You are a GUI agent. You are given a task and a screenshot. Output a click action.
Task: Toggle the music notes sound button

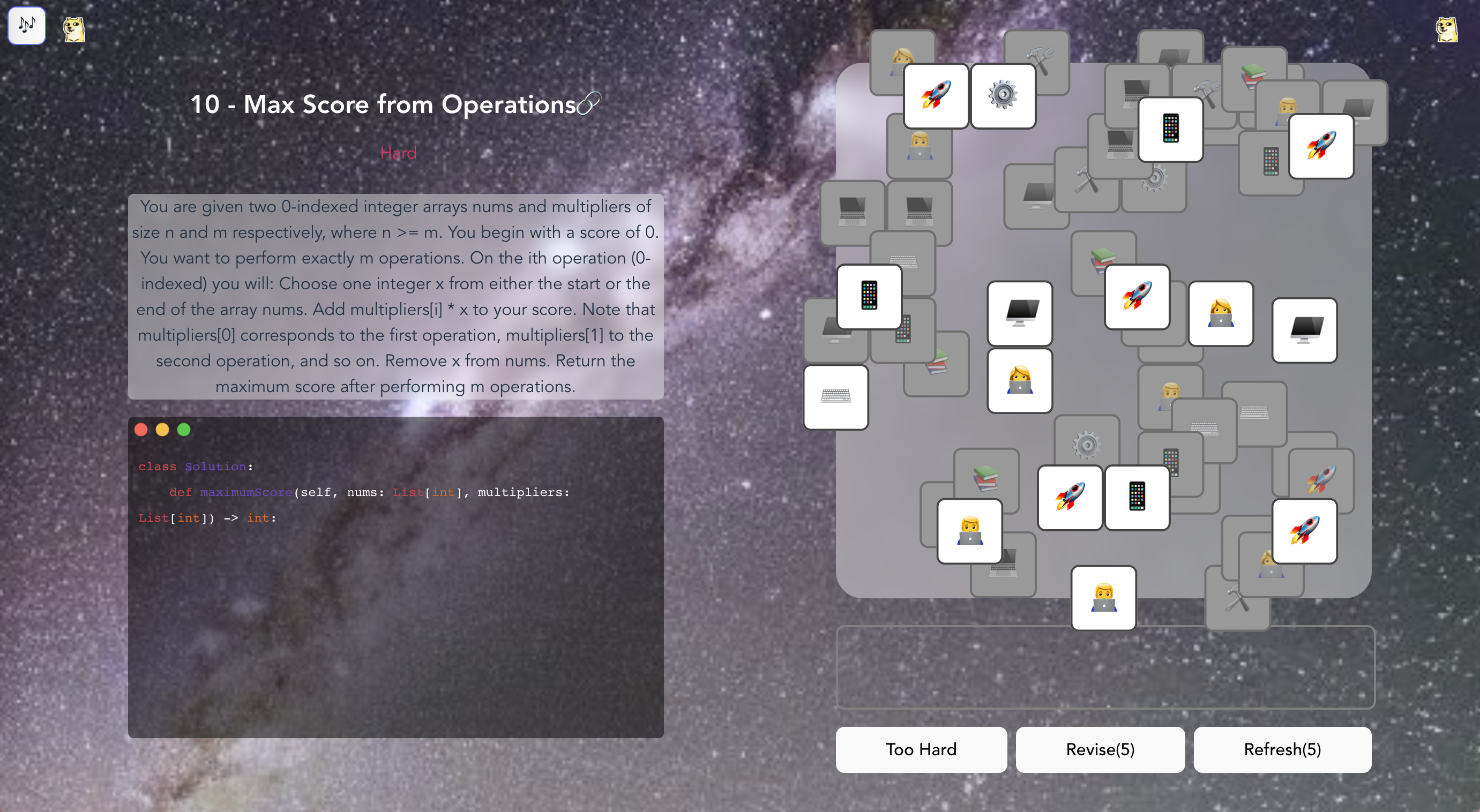[26, 25]
